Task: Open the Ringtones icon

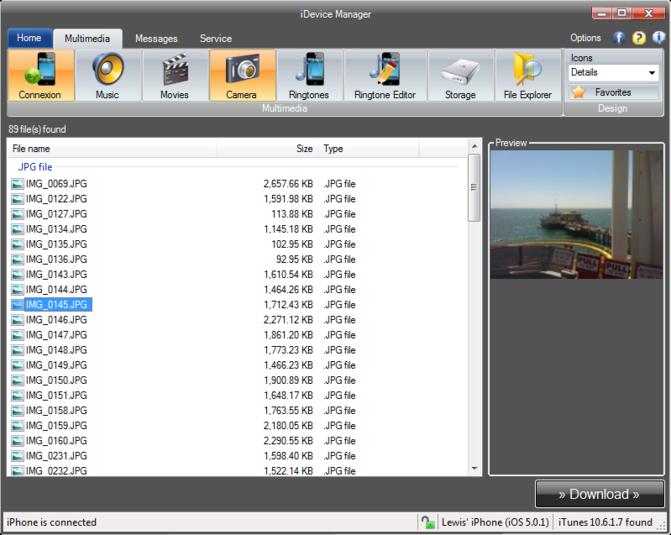Action: (x=309, y=75)
